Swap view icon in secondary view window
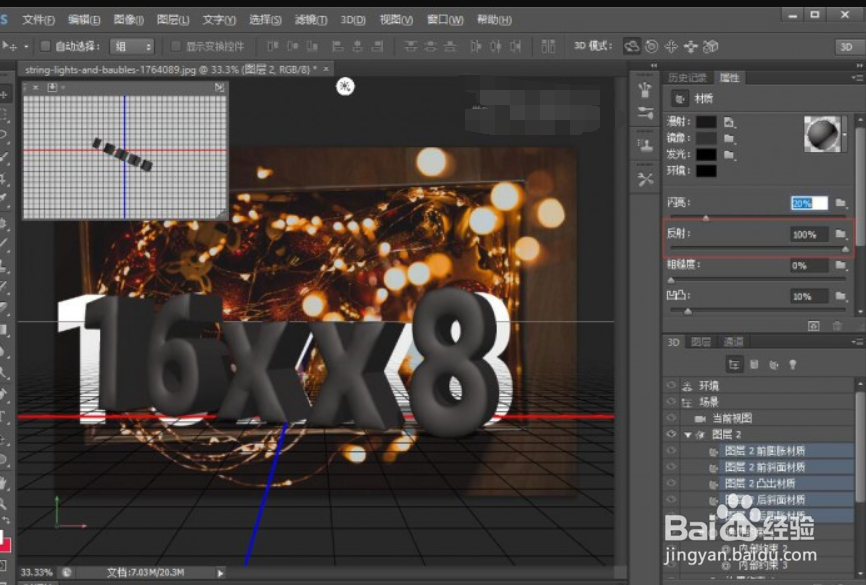 click(x=219, y=87)
